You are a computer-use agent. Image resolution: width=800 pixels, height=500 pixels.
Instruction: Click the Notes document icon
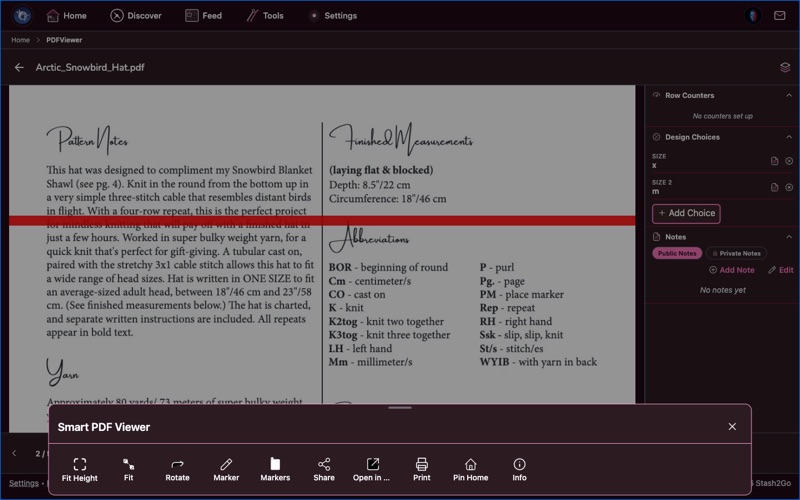tap(657, 237)
